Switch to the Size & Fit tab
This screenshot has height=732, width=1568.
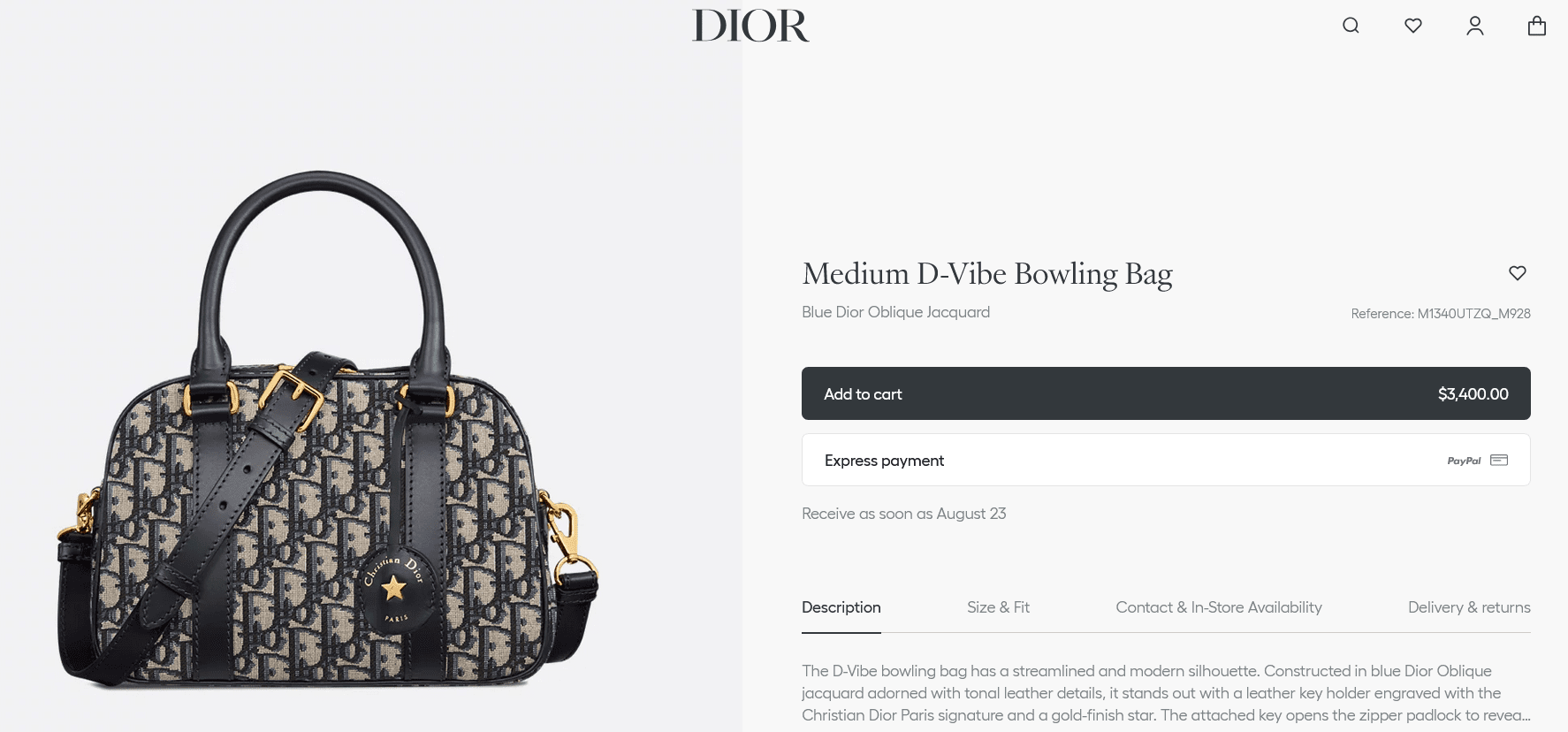click(998, 607)
